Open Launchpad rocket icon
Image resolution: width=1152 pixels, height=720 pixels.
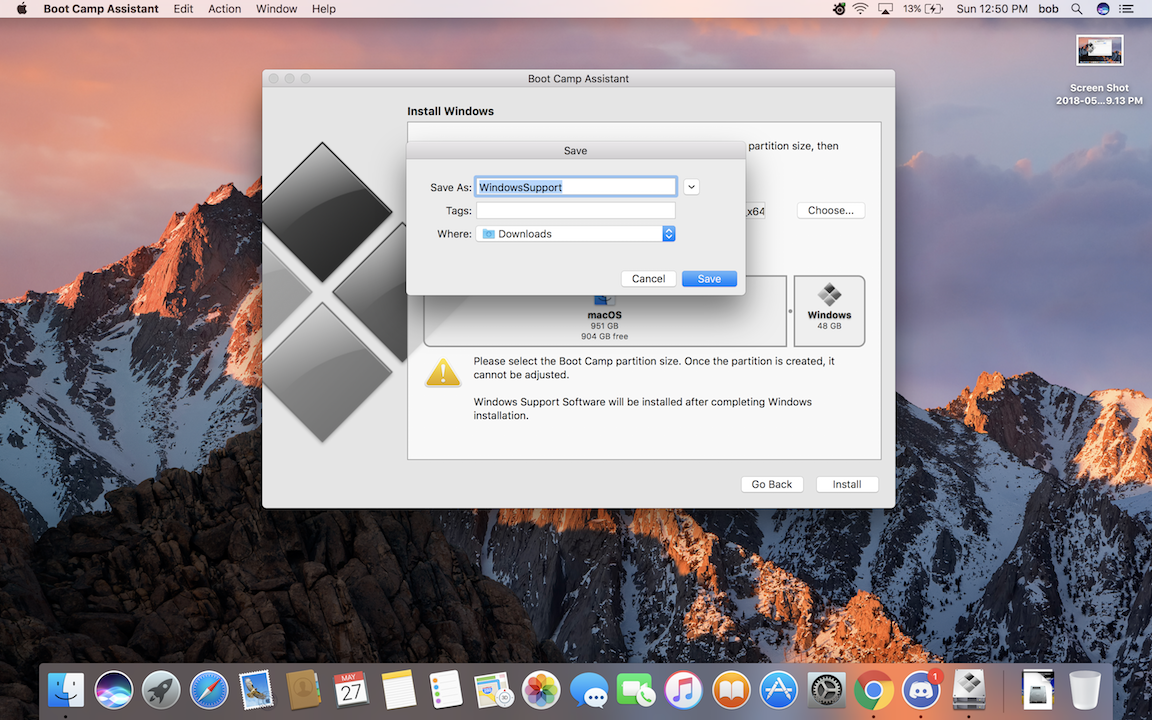coord(161,691)
